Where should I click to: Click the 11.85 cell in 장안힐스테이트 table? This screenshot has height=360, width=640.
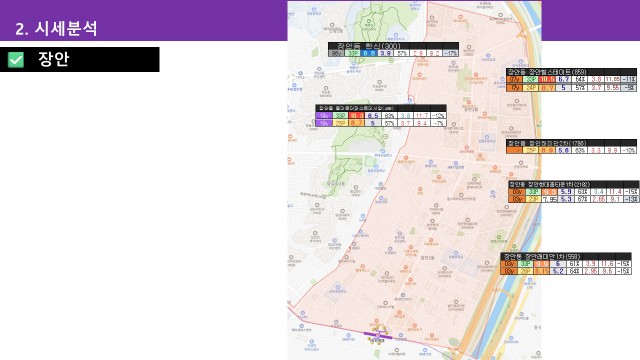click(x=612, y=79)
